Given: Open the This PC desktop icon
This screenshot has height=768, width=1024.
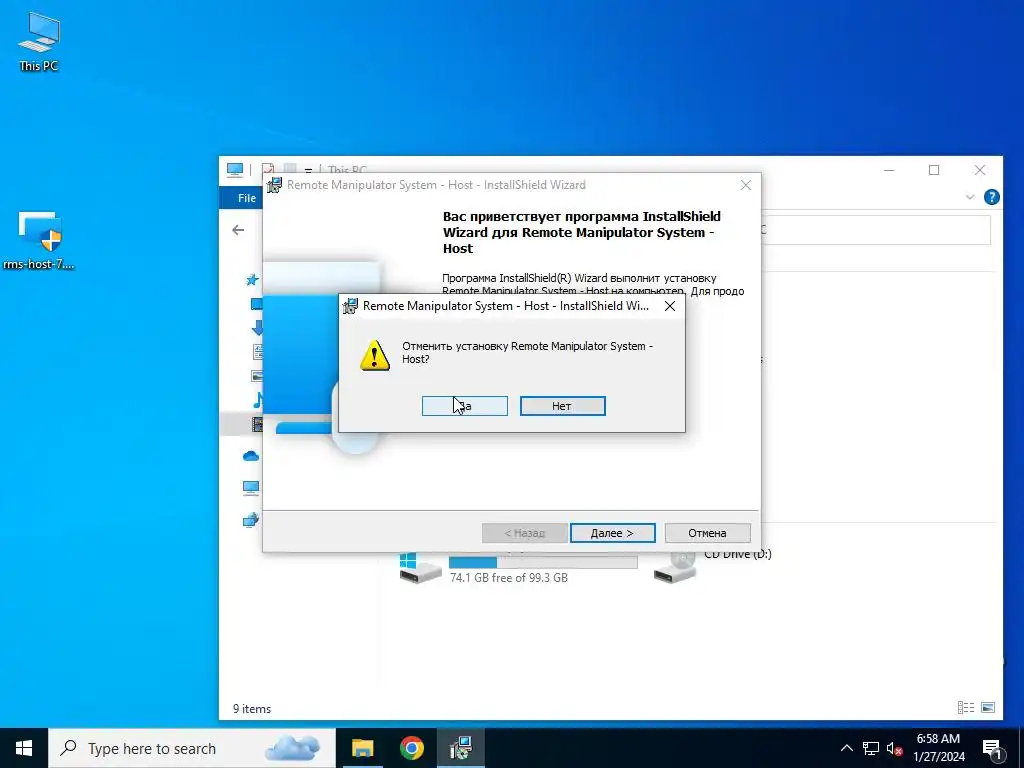Looking at the screenshot, I should [x=39, y=41].
